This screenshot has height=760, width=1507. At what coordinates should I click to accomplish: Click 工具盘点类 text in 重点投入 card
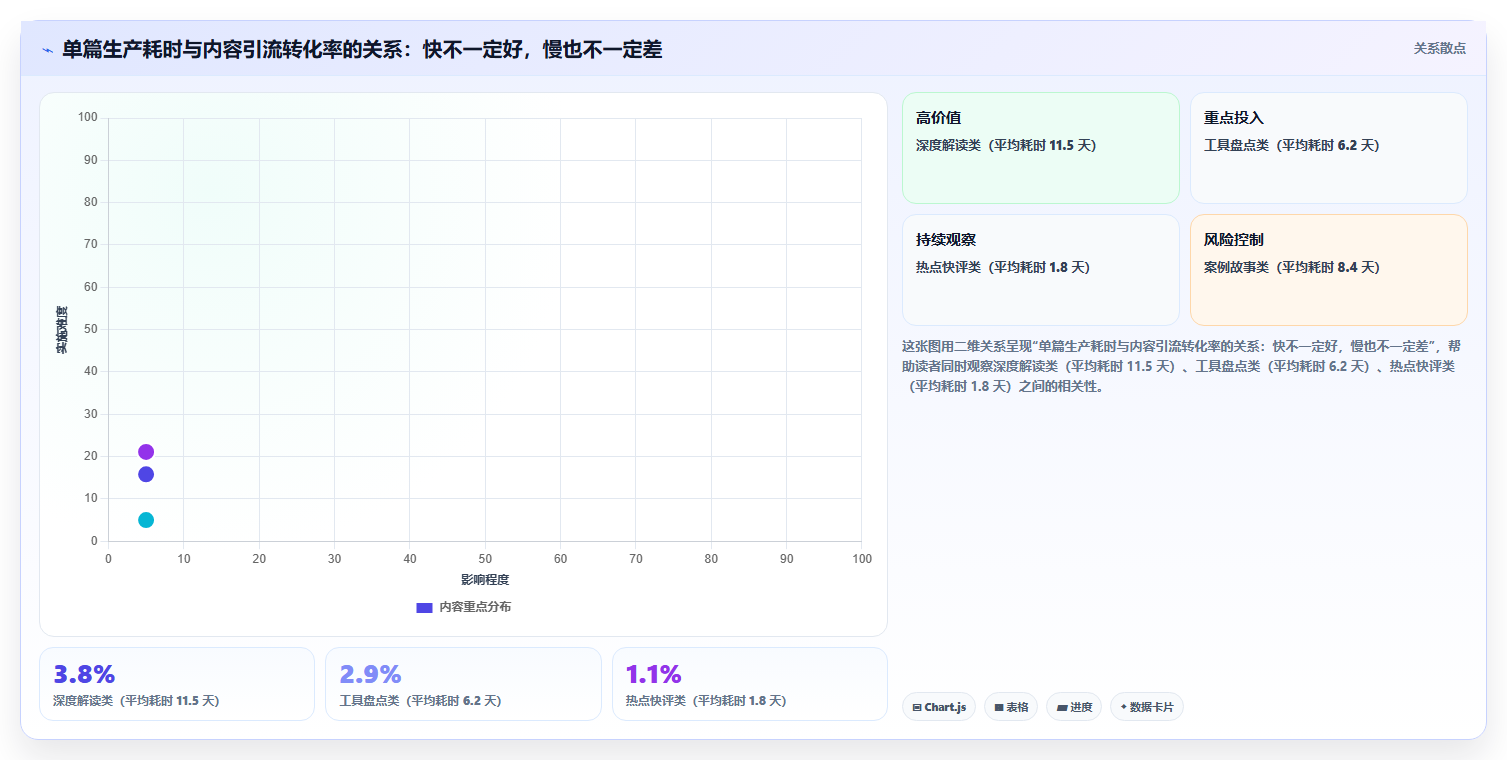[1292, 145]
